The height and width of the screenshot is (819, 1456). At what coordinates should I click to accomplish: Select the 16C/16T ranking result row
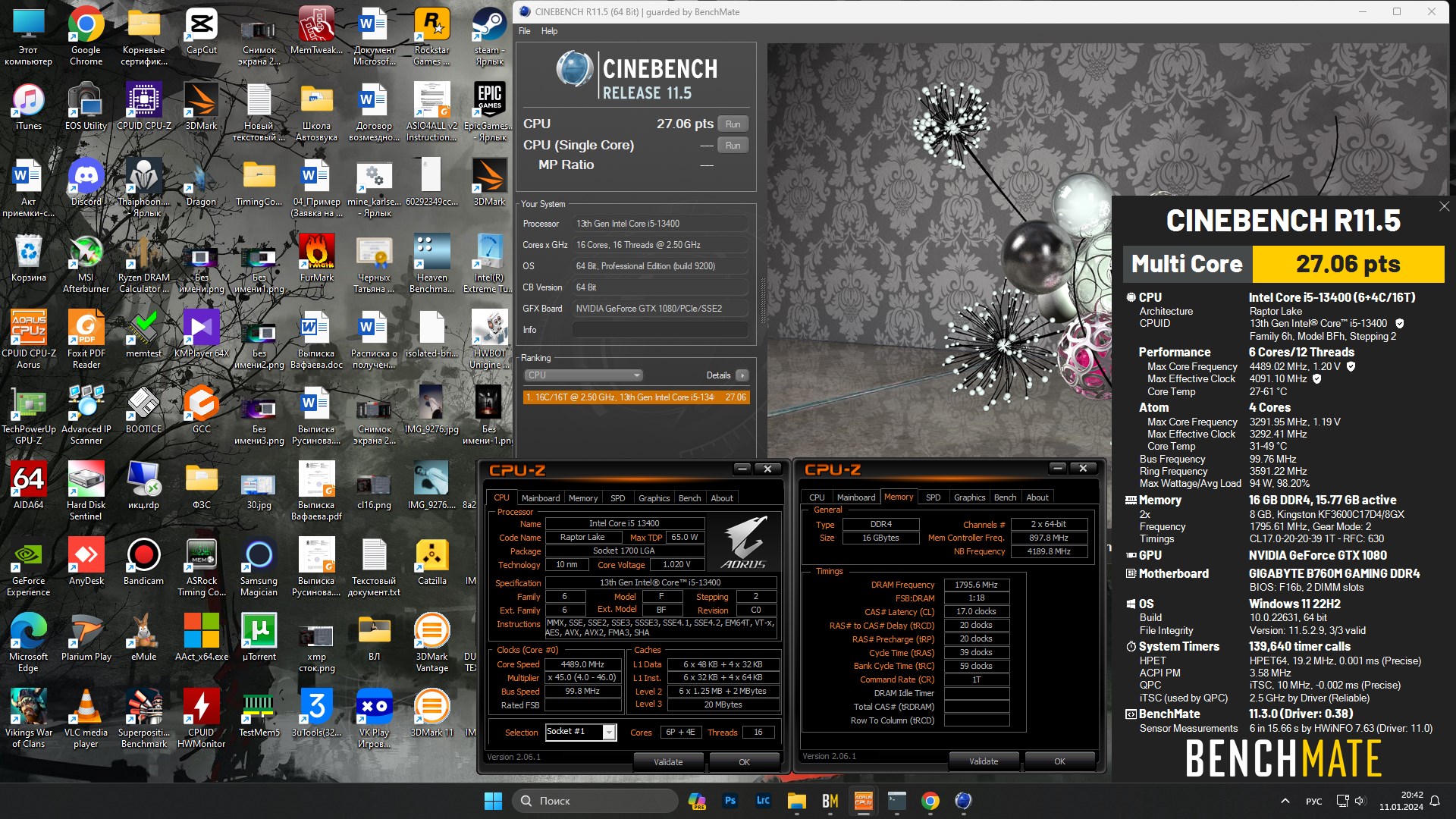click(x=636, y=397)
